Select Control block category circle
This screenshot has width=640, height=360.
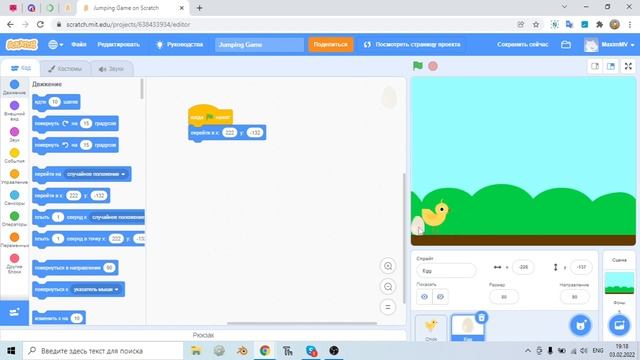14,174
